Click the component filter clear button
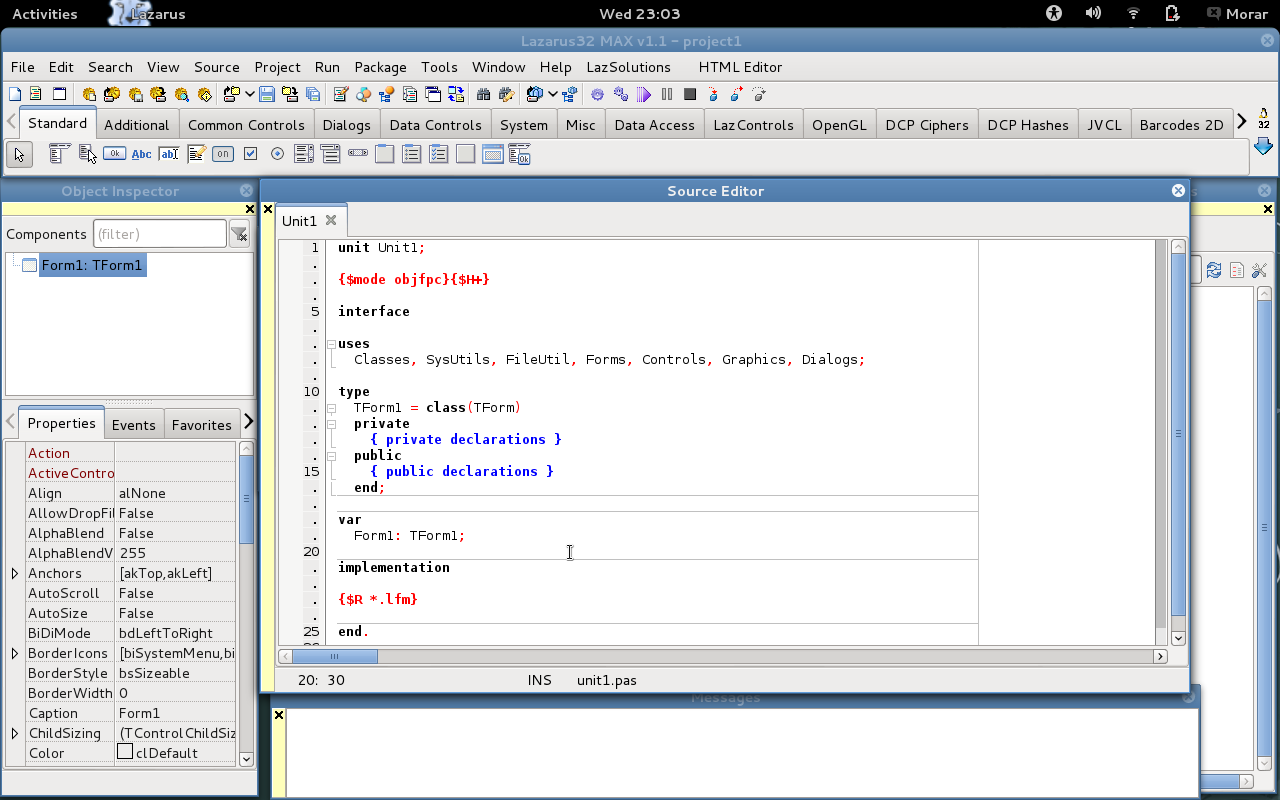The image size is (1280, 800). click(x=239, y=235)
